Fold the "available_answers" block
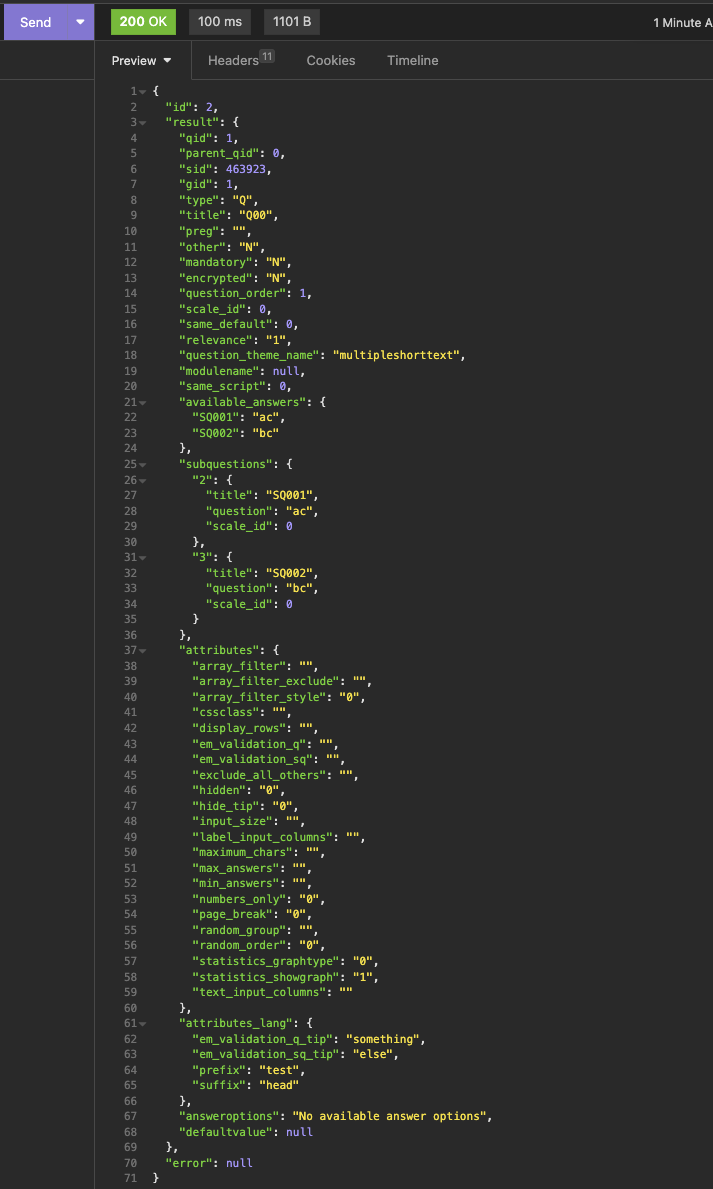713x1189 pixels. click(x=143, y=401)
